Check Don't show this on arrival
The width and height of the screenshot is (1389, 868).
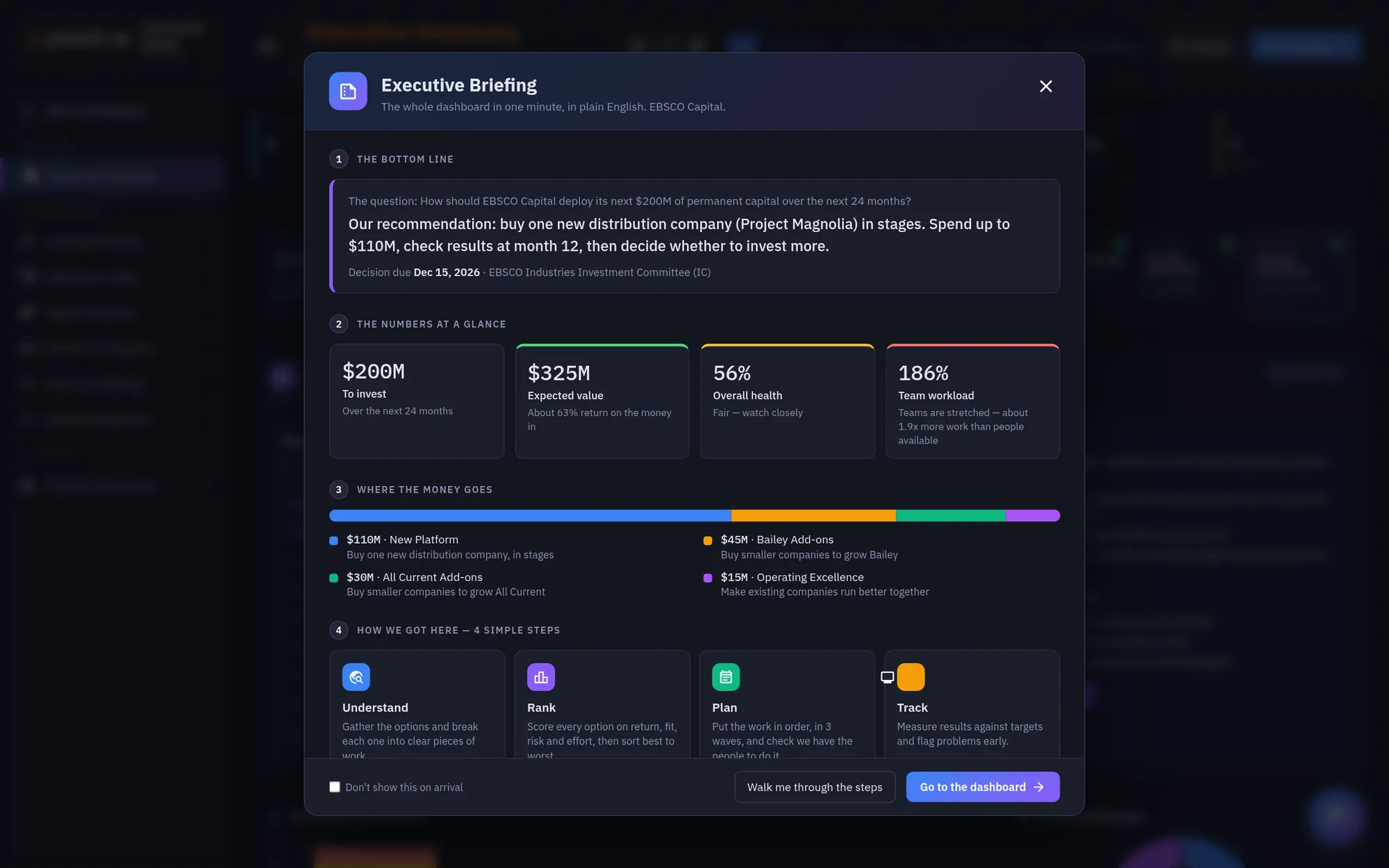(x=335, y=787)
